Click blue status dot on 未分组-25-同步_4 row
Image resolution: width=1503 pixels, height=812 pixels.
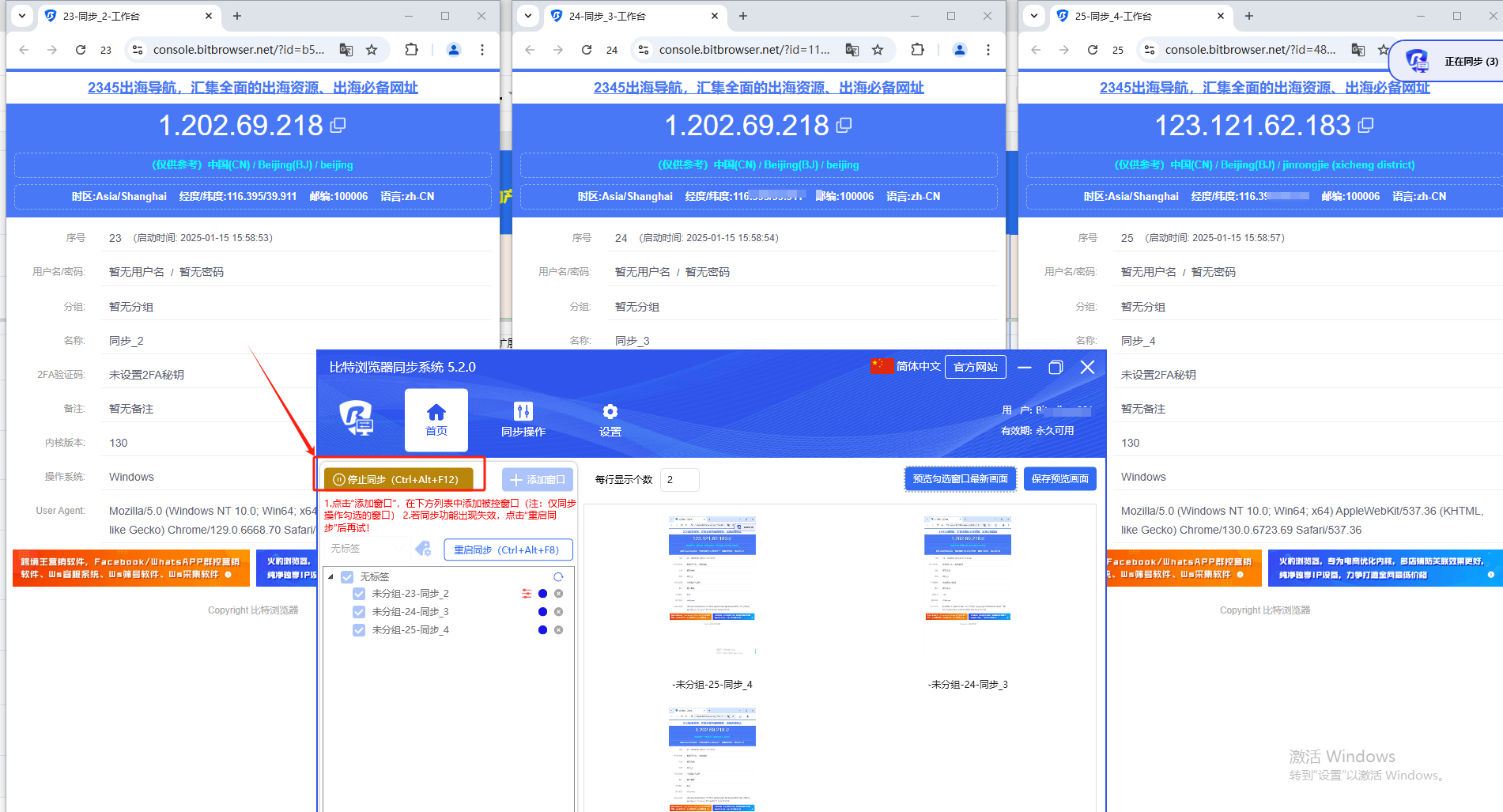click(x=542, y=630)
